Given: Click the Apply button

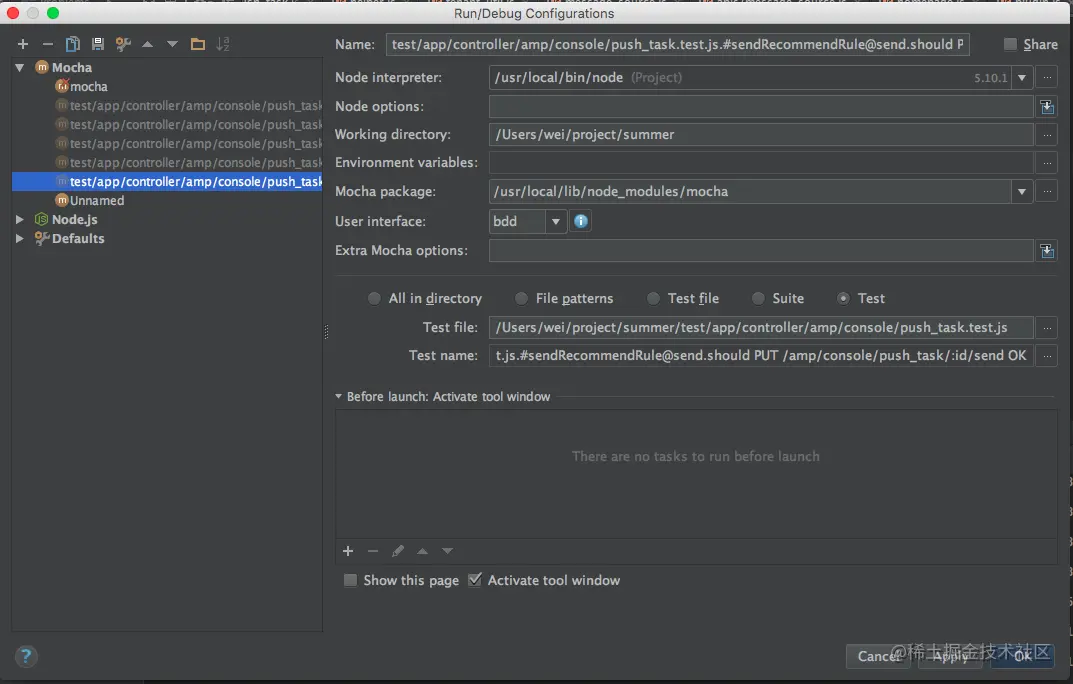Looking at the screenshot, I should [951, 657].
